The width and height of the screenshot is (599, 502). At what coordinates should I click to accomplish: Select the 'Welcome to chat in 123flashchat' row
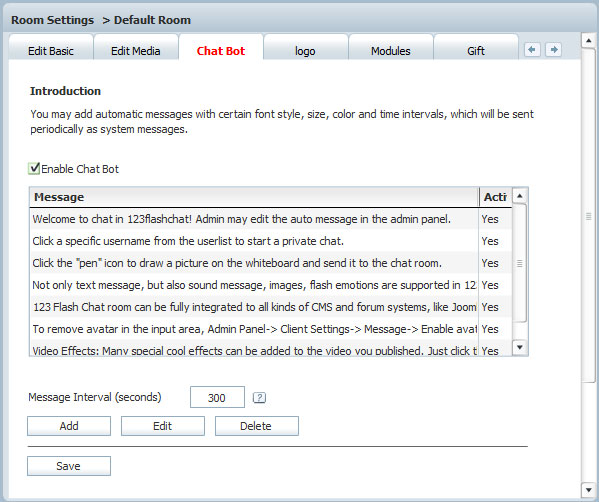(270, 219)
